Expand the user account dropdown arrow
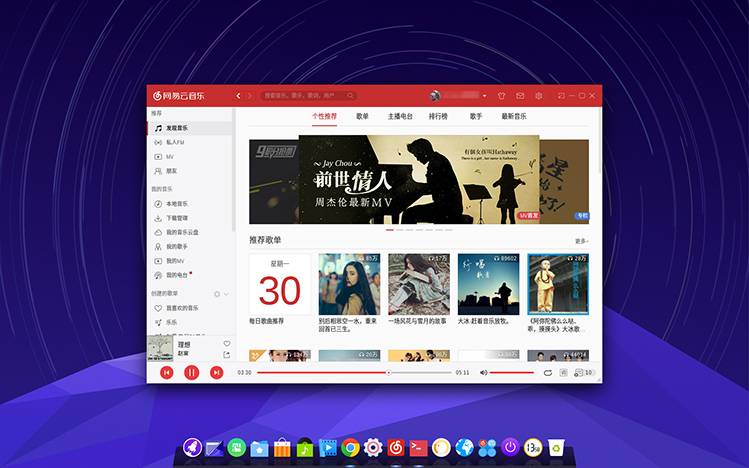 [484, 96]
